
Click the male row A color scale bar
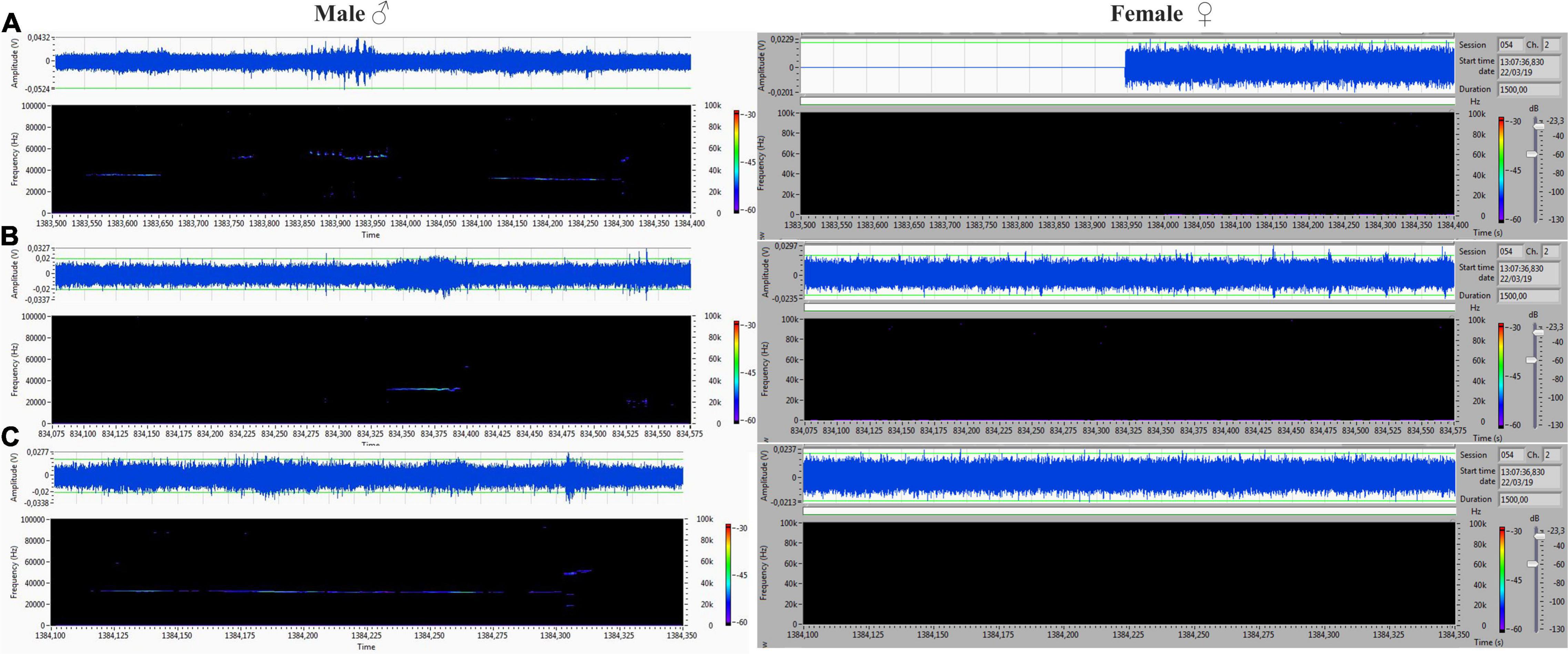[x=736, y=162]
